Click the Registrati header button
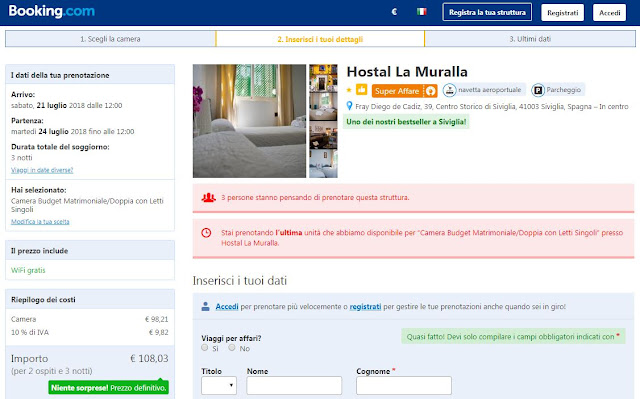 click(562, 13)
